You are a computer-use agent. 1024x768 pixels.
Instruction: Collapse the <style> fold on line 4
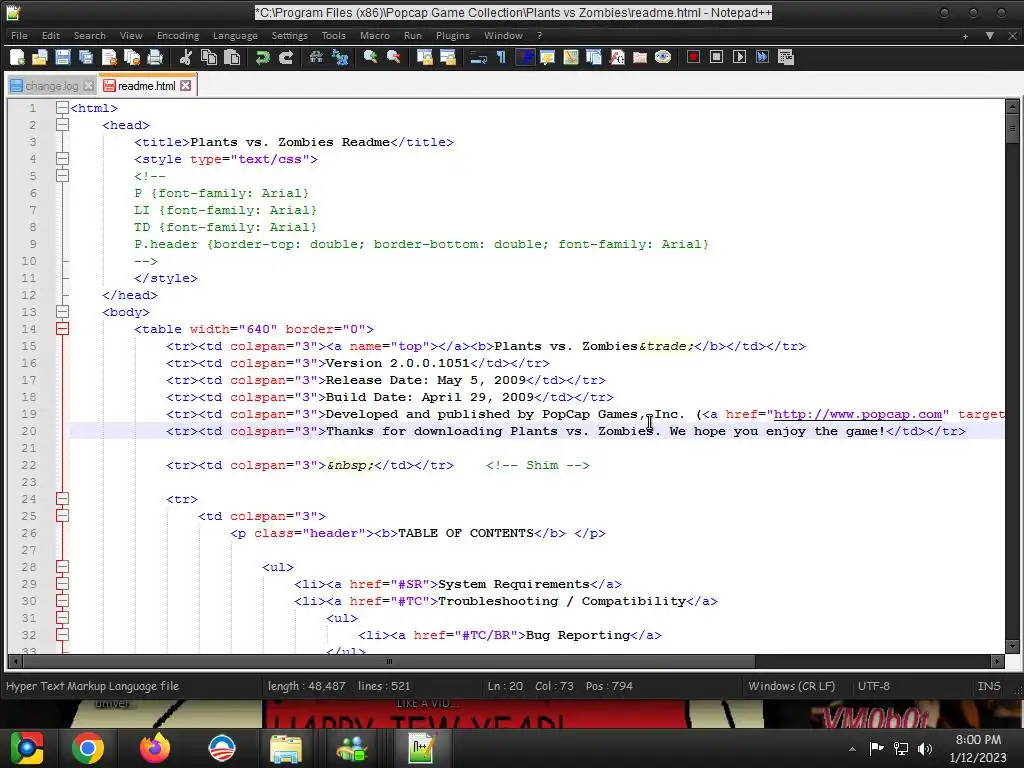(62, 159)
